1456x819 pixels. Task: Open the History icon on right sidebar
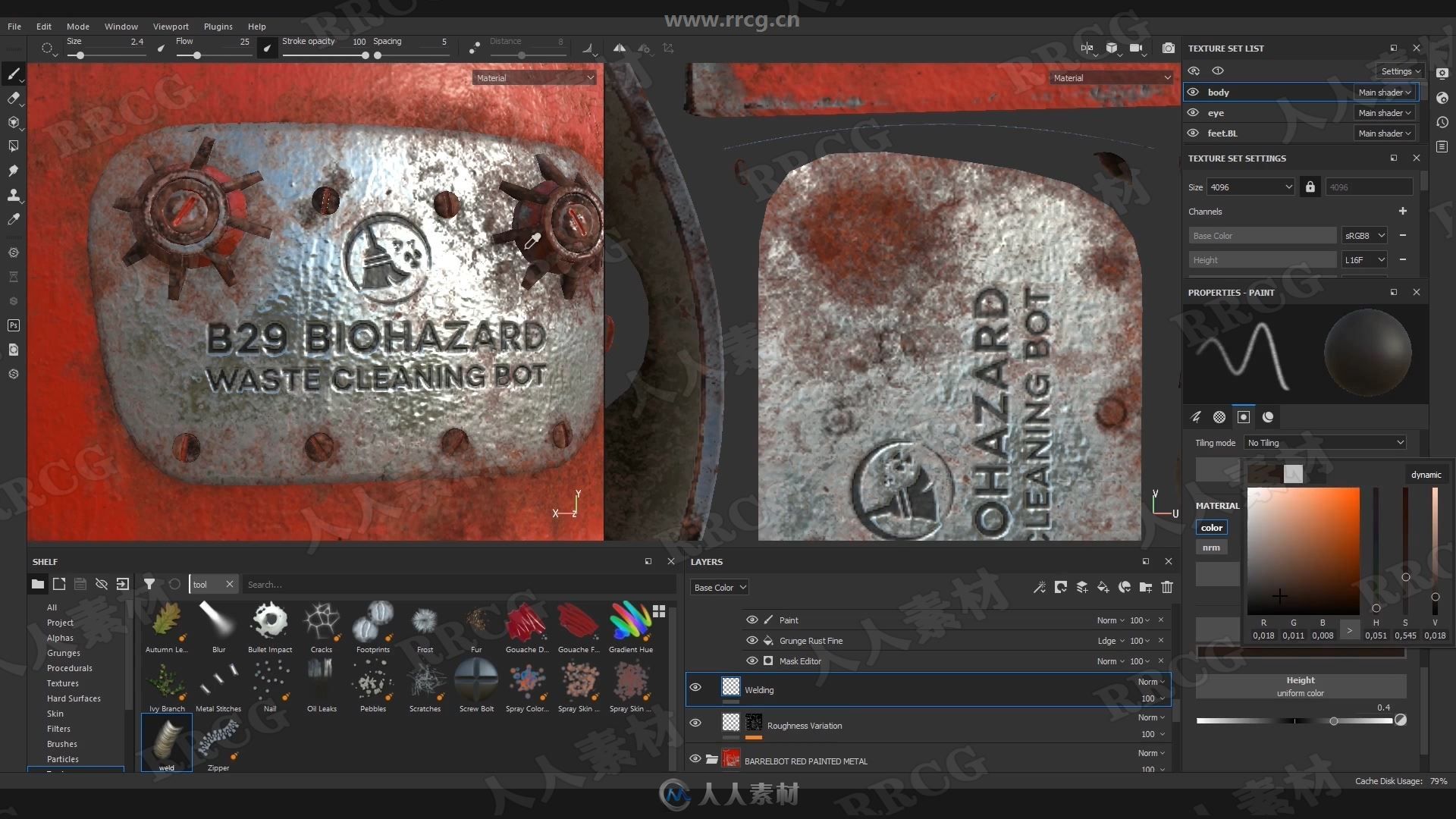tap(1442, 122)
